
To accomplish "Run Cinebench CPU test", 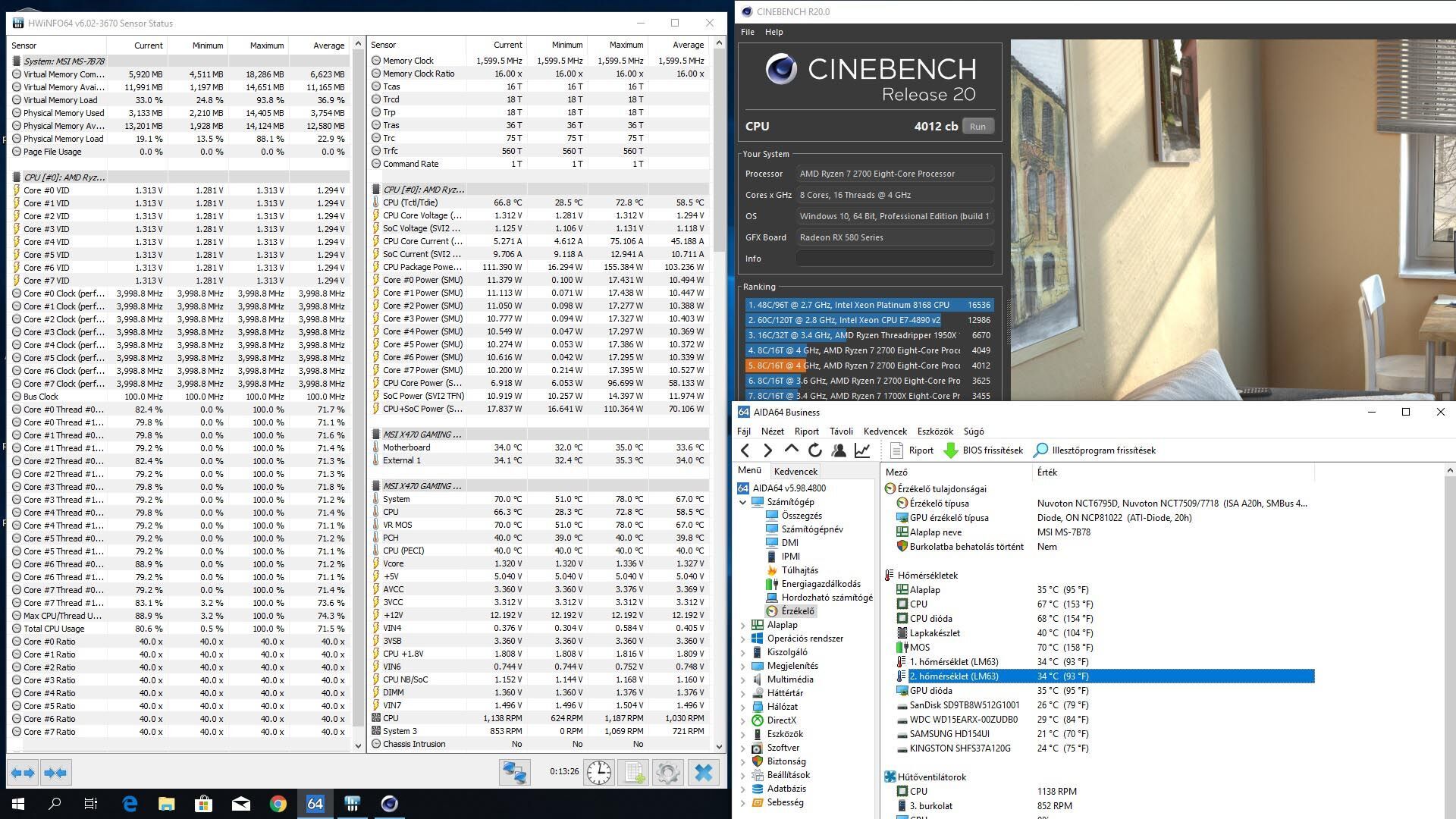I will (x=977, y=127).
